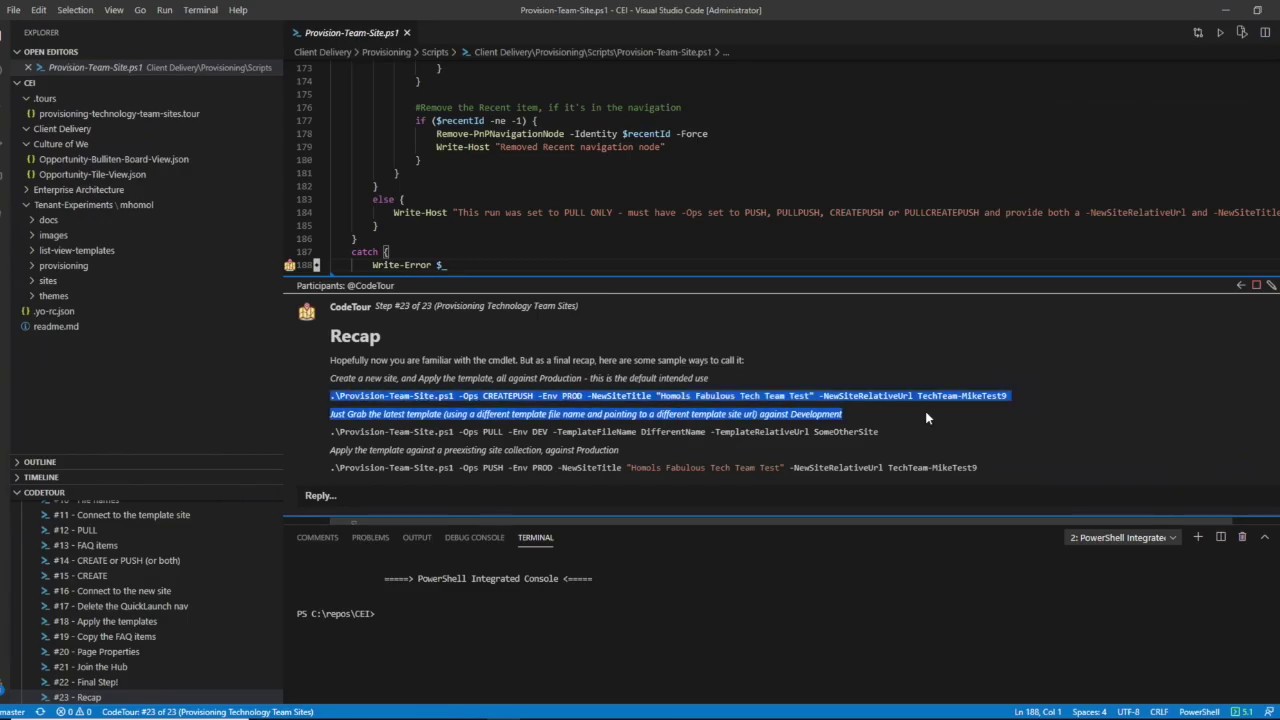Switch to the Debug Console tab
This screenshot has width=1280, height=720.
474,537
